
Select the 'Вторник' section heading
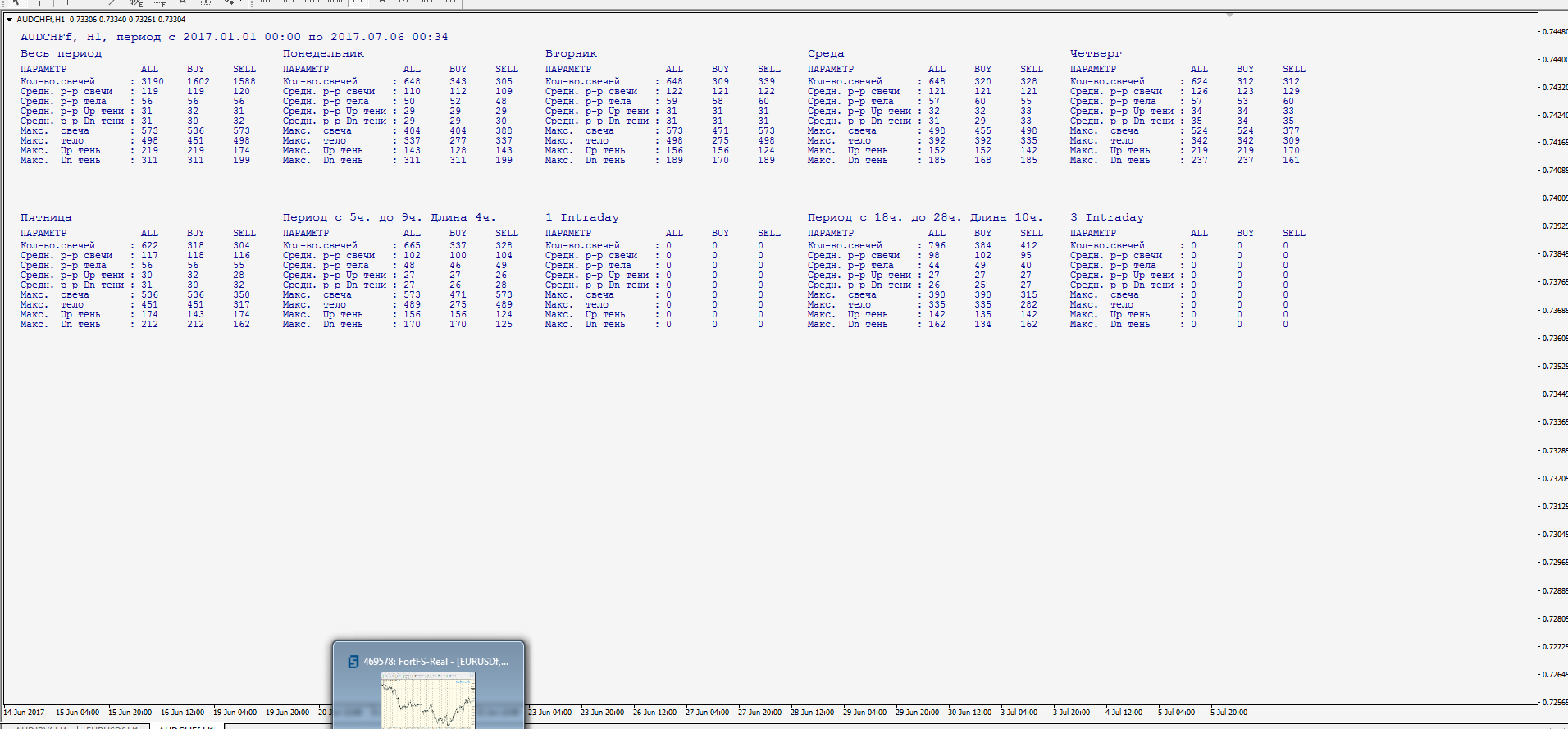pyautogui.click(x=571, y=53)
